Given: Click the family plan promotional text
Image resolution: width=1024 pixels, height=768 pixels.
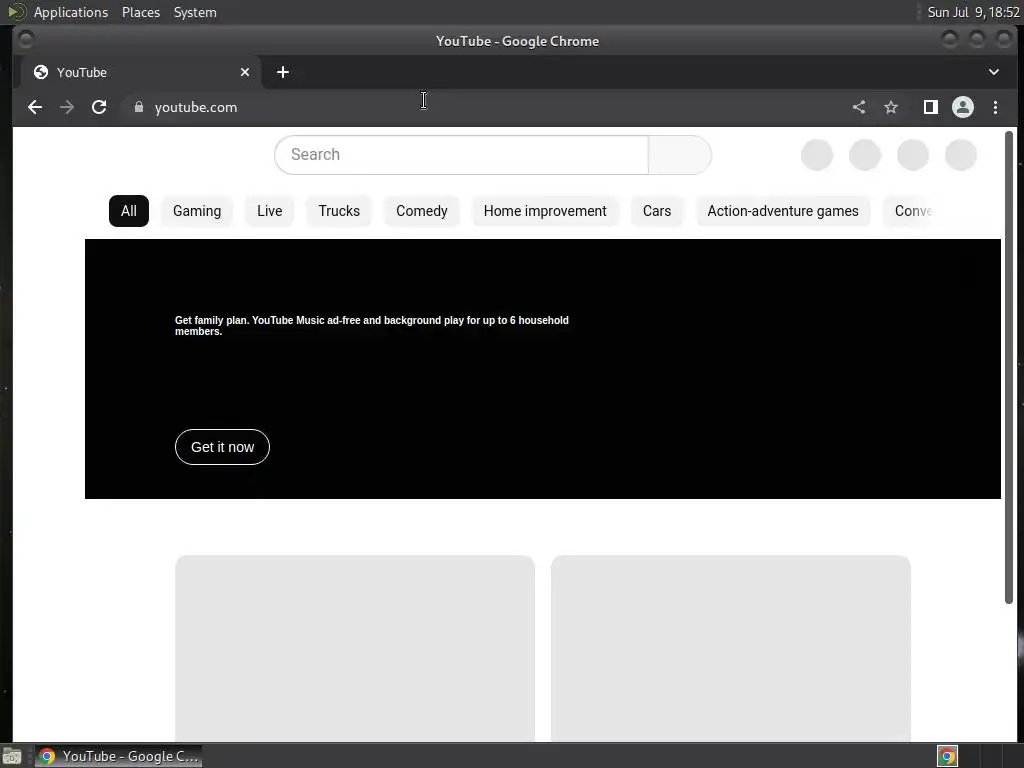Looking at the screenshot, I should [372, 326].
